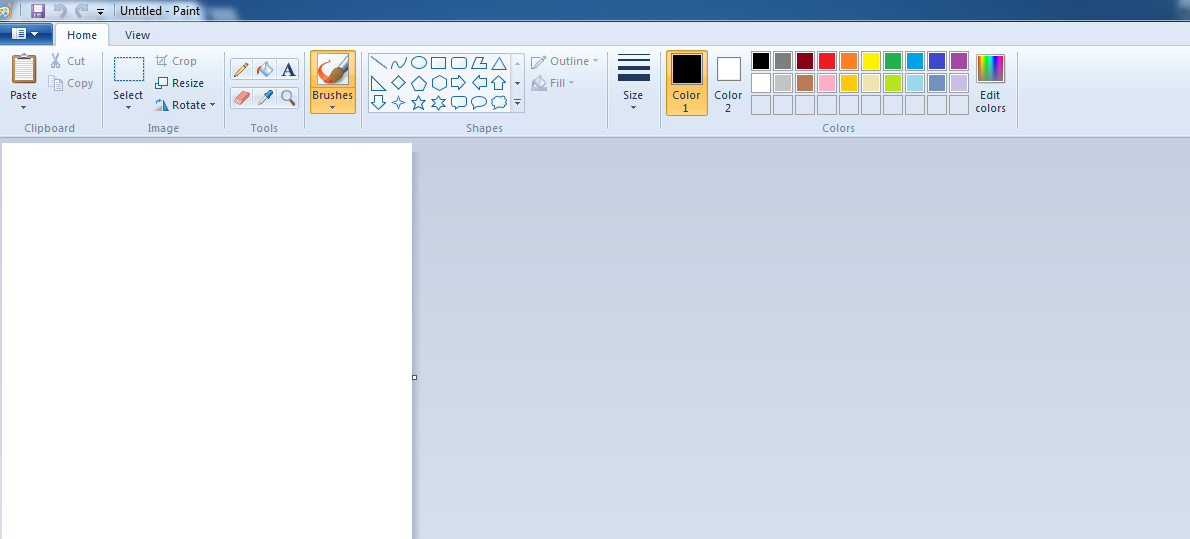The height and width of the screenshot is (539, 1190).
Task: Select the Curve shape
Action: 398,63
